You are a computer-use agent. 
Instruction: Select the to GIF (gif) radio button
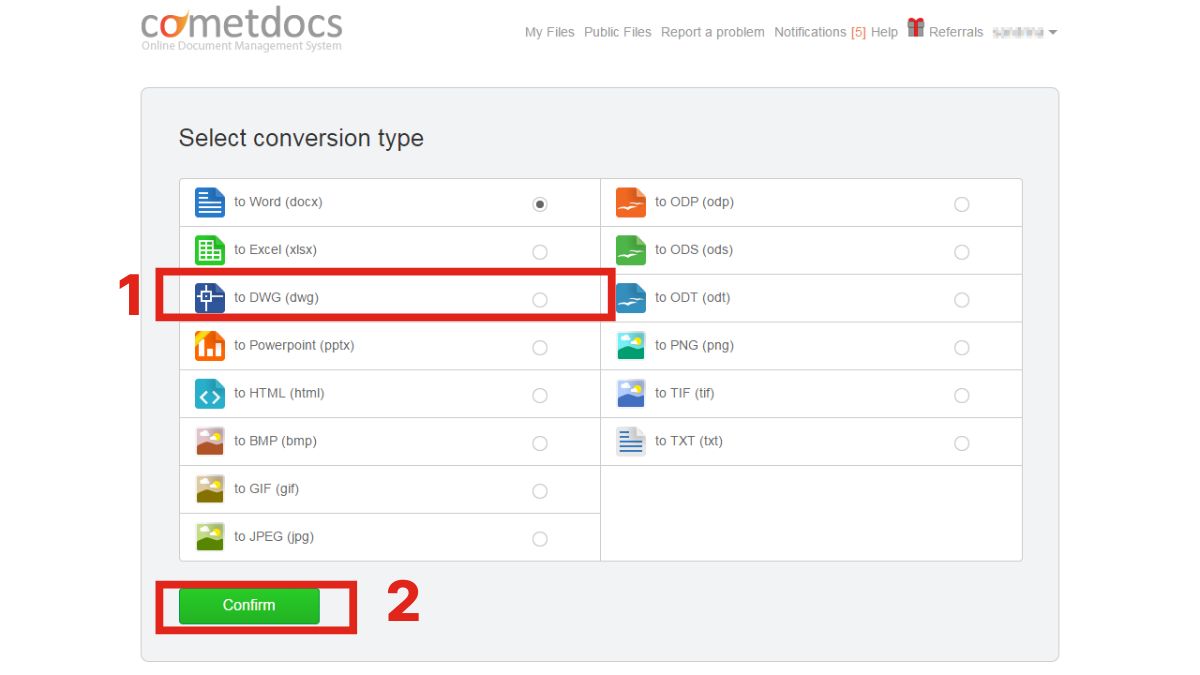[540, 491]
